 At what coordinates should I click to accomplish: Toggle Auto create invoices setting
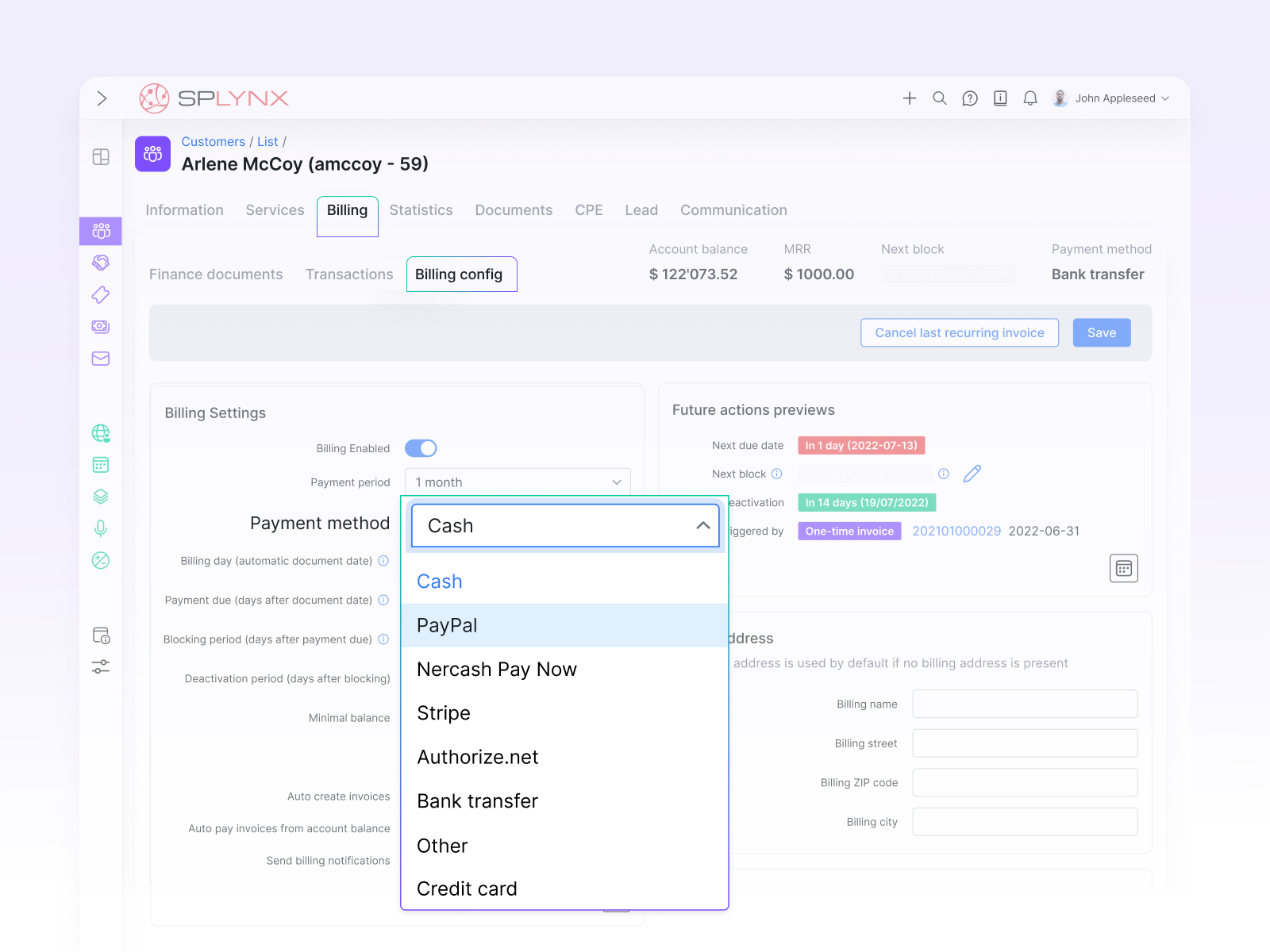[421, 797]
